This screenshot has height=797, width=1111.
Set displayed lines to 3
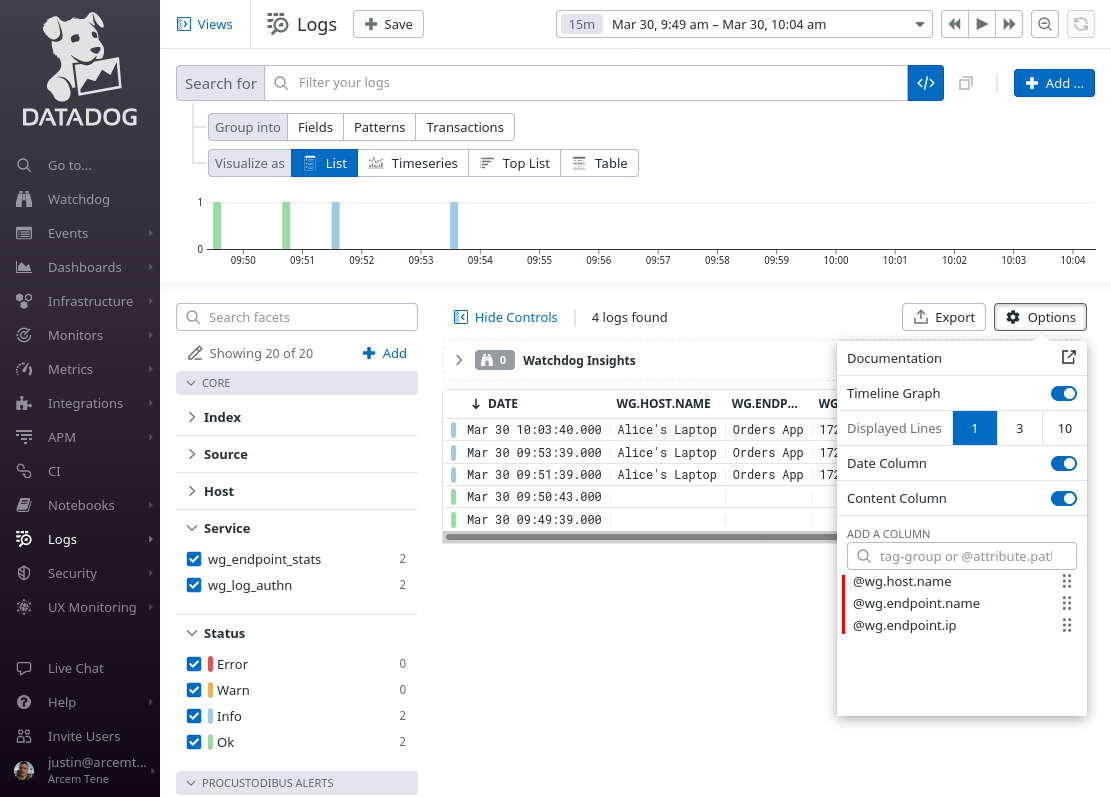point(1020,428)
